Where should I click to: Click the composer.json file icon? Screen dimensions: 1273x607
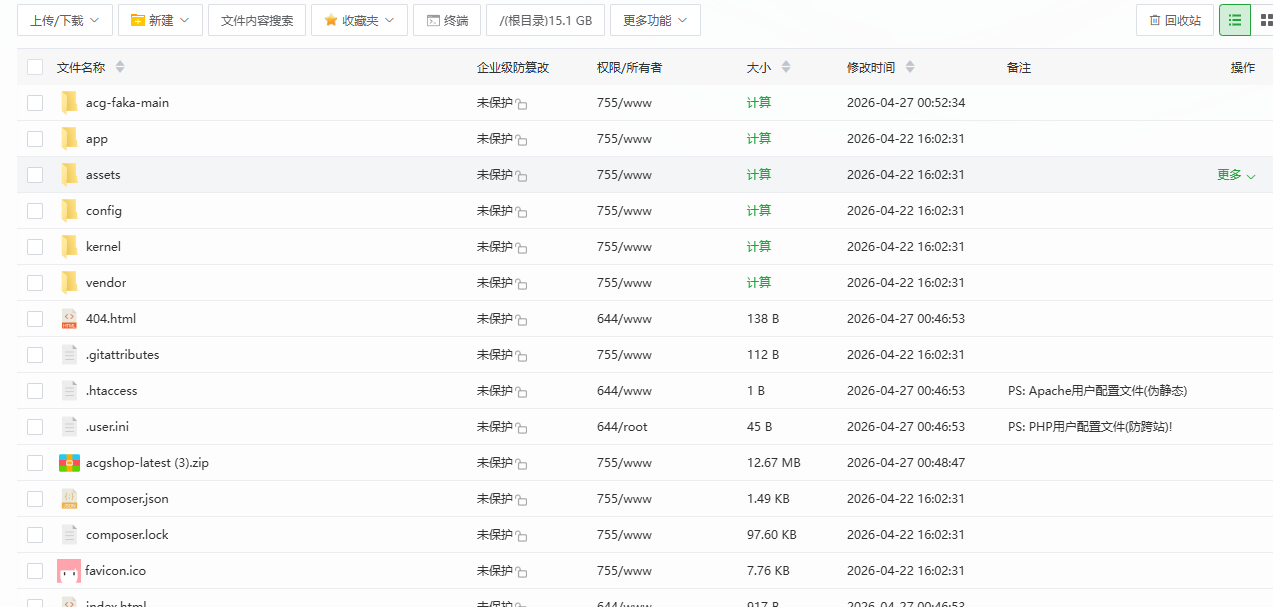69,499
